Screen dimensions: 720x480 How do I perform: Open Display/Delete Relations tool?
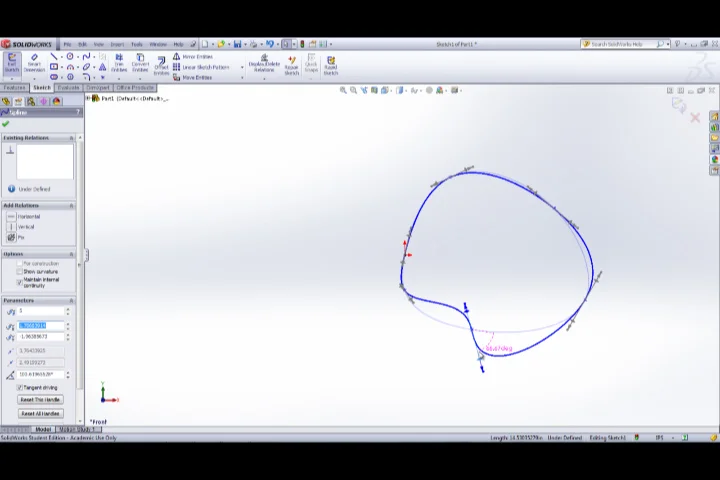(x=264, y=63)
